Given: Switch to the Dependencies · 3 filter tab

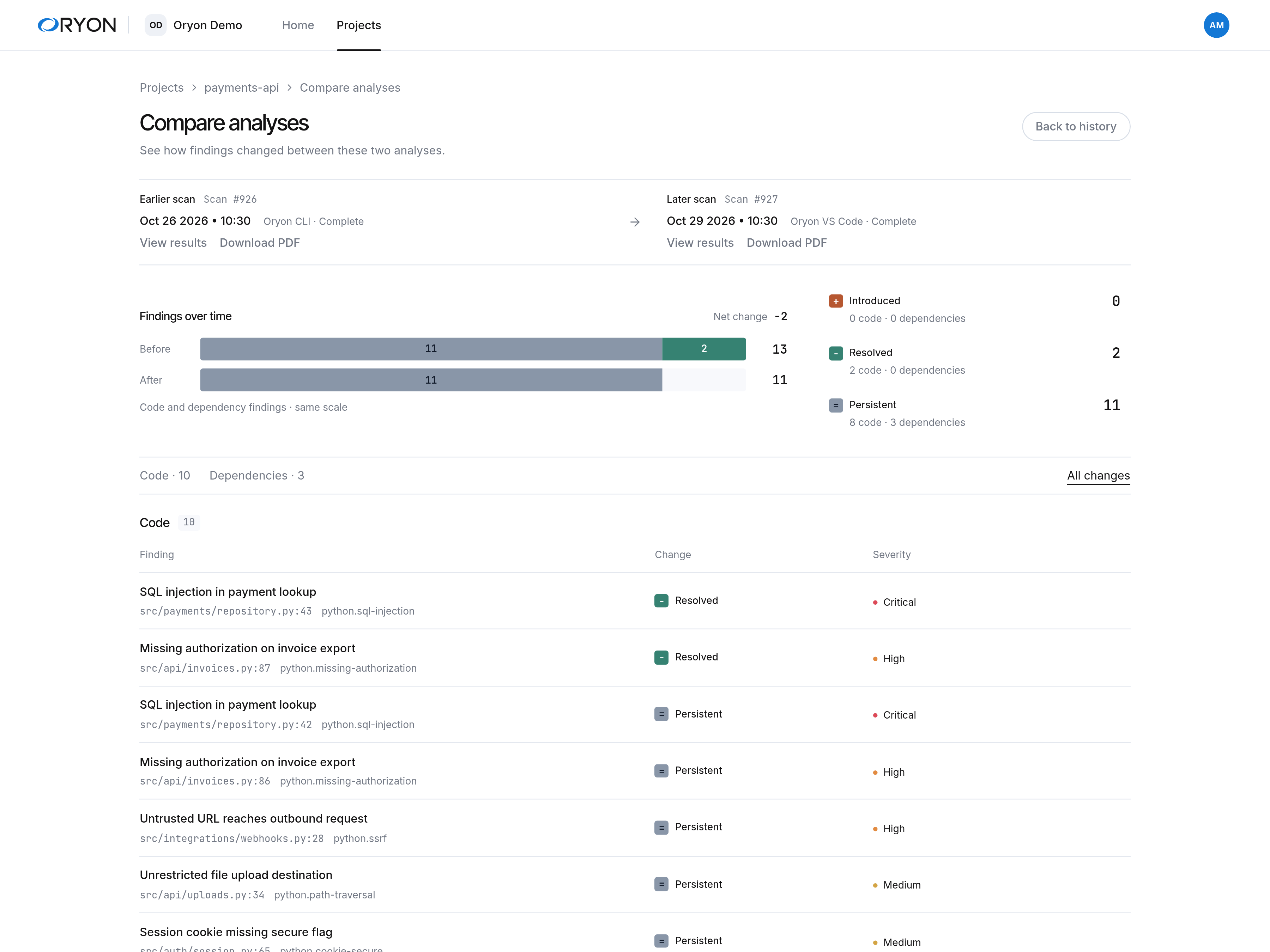Looking at the screenshot, I should coord(256,476).
